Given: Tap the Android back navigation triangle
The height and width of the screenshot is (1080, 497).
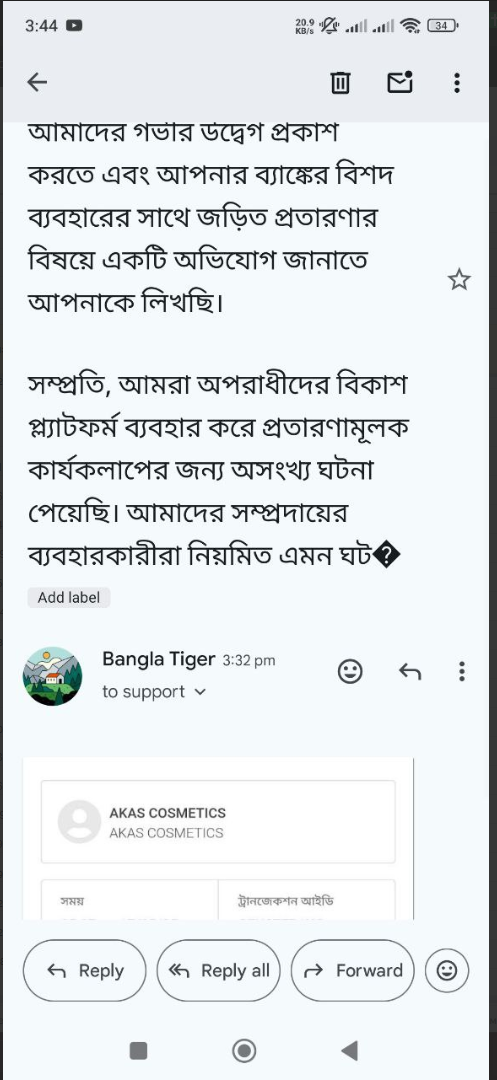Looking at the screenshot, I should pyautogui.click(x=350, y=1050).
